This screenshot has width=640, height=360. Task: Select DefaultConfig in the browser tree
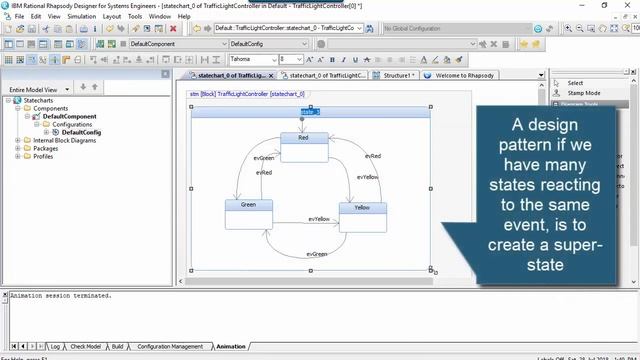(x=81, y=132)
